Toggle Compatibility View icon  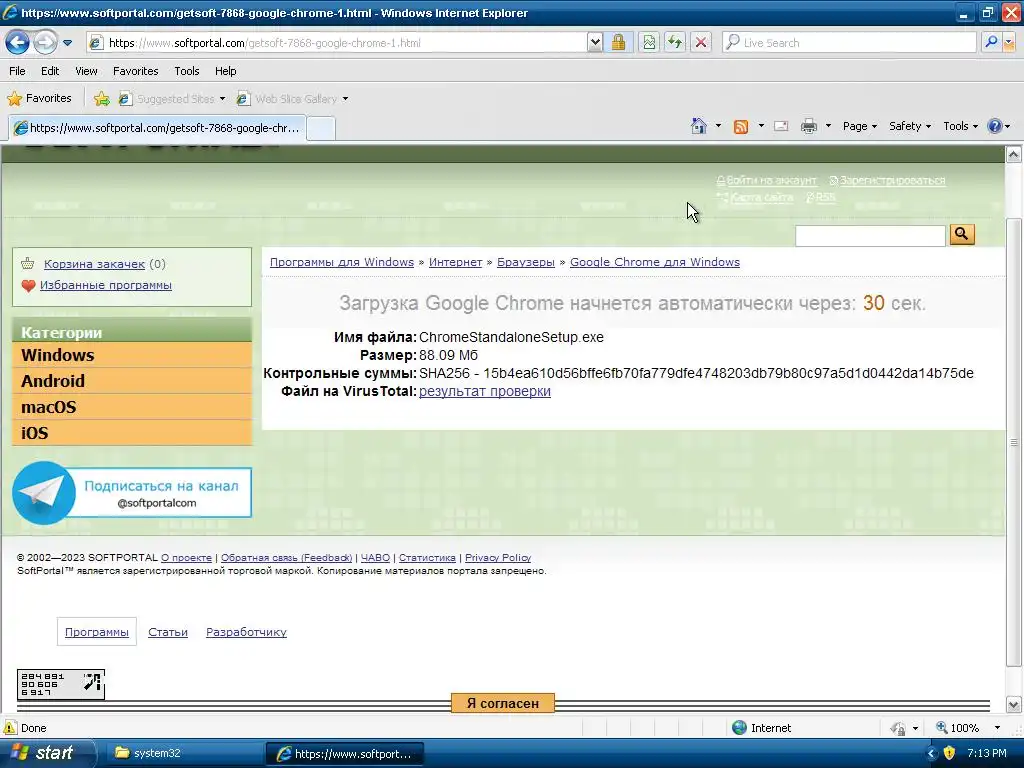648,43
